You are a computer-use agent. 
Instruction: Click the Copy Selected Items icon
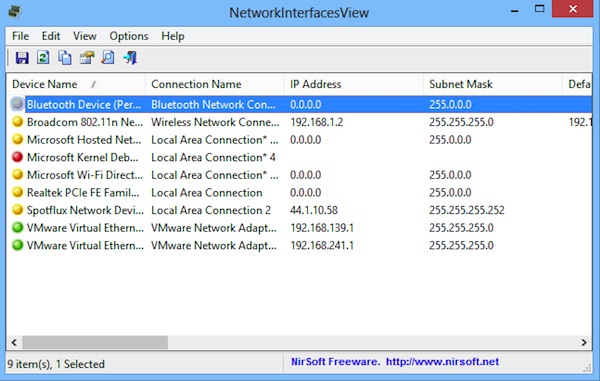65,58
